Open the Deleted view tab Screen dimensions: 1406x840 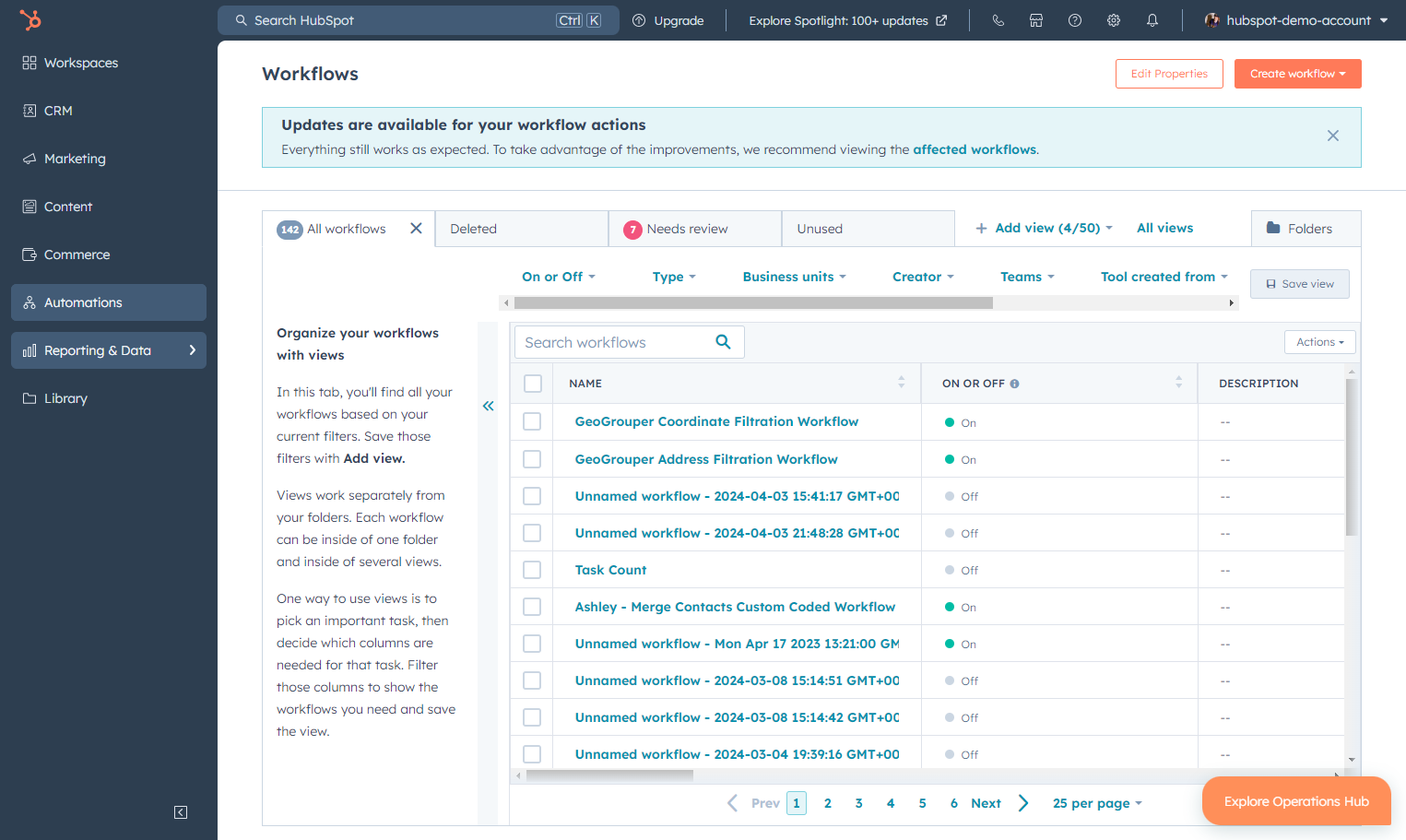522,229
